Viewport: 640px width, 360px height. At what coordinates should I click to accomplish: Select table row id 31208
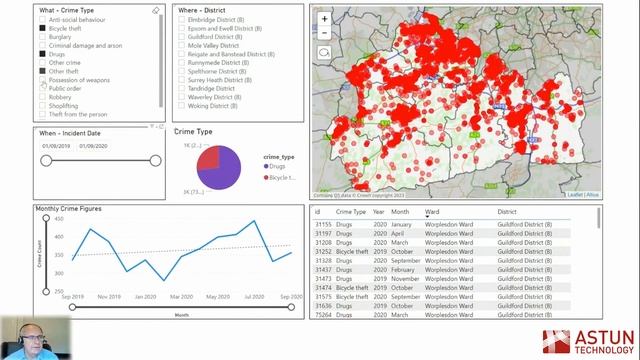tap(442, 242)
